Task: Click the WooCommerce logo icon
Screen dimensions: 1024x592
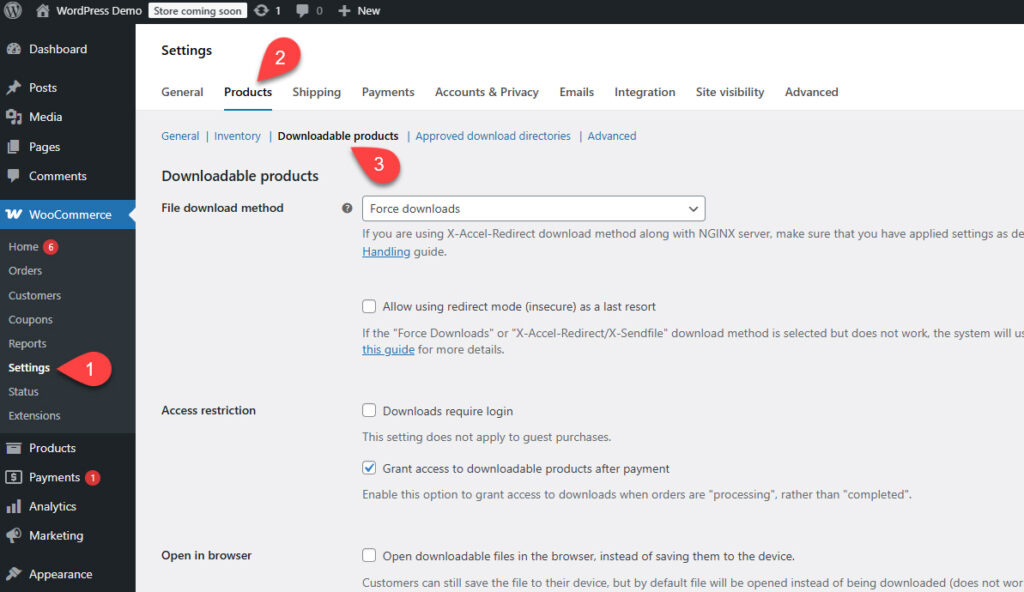Action: click(14, 214)
